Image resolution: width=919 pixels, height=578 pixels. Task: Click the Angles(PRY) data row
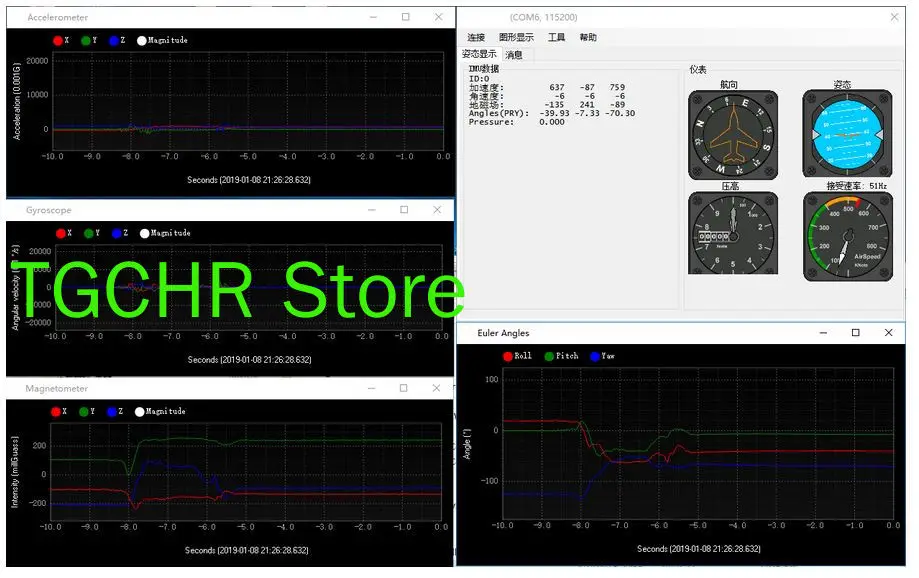[552, 113]
